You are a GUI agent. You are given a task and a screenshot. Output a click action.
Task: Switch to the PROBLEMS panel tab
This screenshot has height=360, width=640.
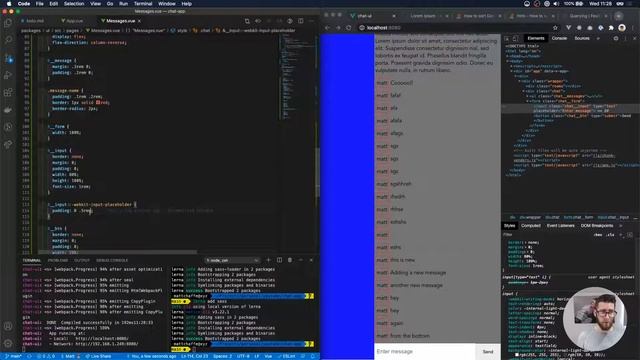(58, 260)
